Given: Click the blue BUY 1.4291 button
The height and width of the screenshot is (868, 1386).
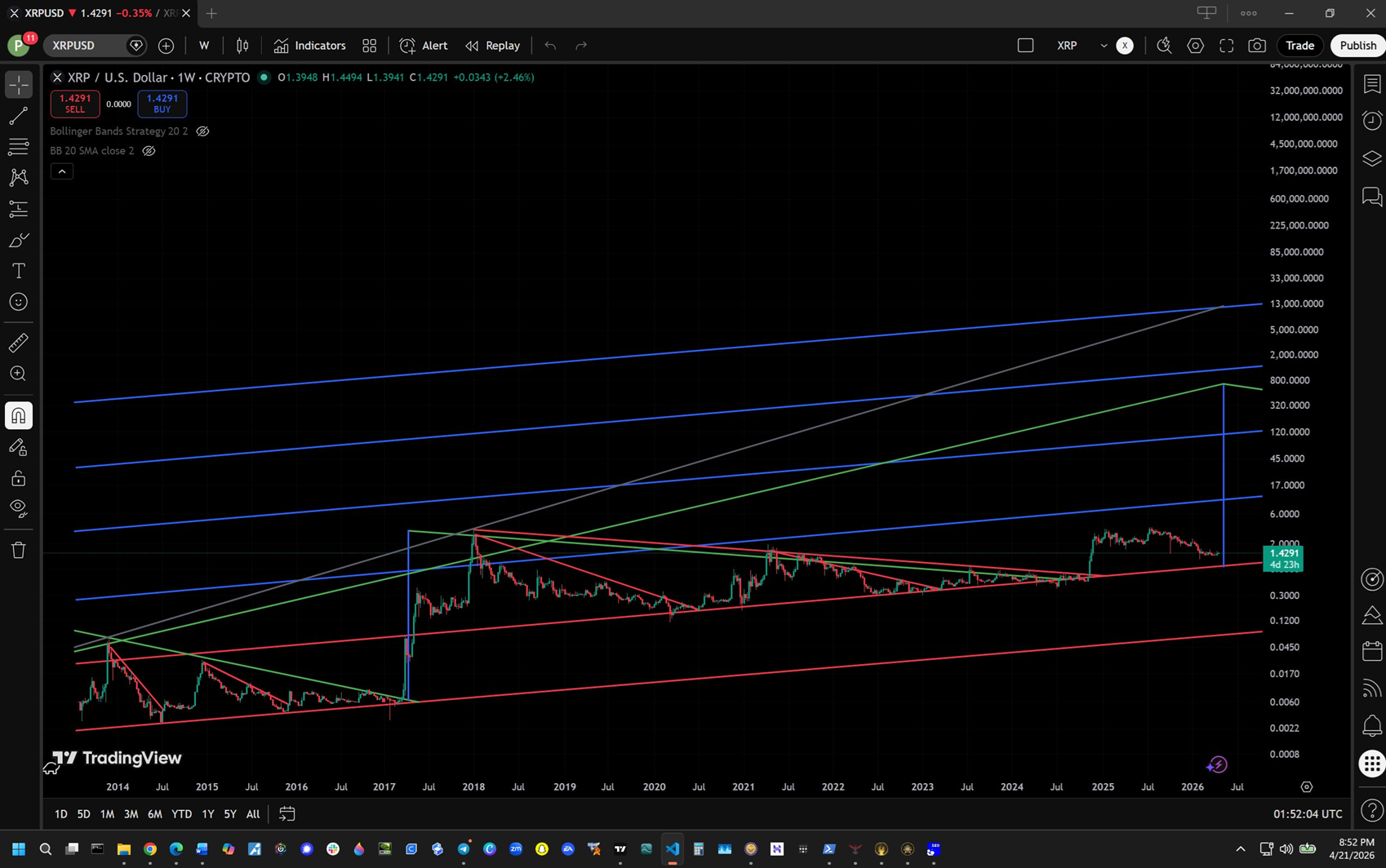Looking at the screenshot, I should click(x=162, y=104).
